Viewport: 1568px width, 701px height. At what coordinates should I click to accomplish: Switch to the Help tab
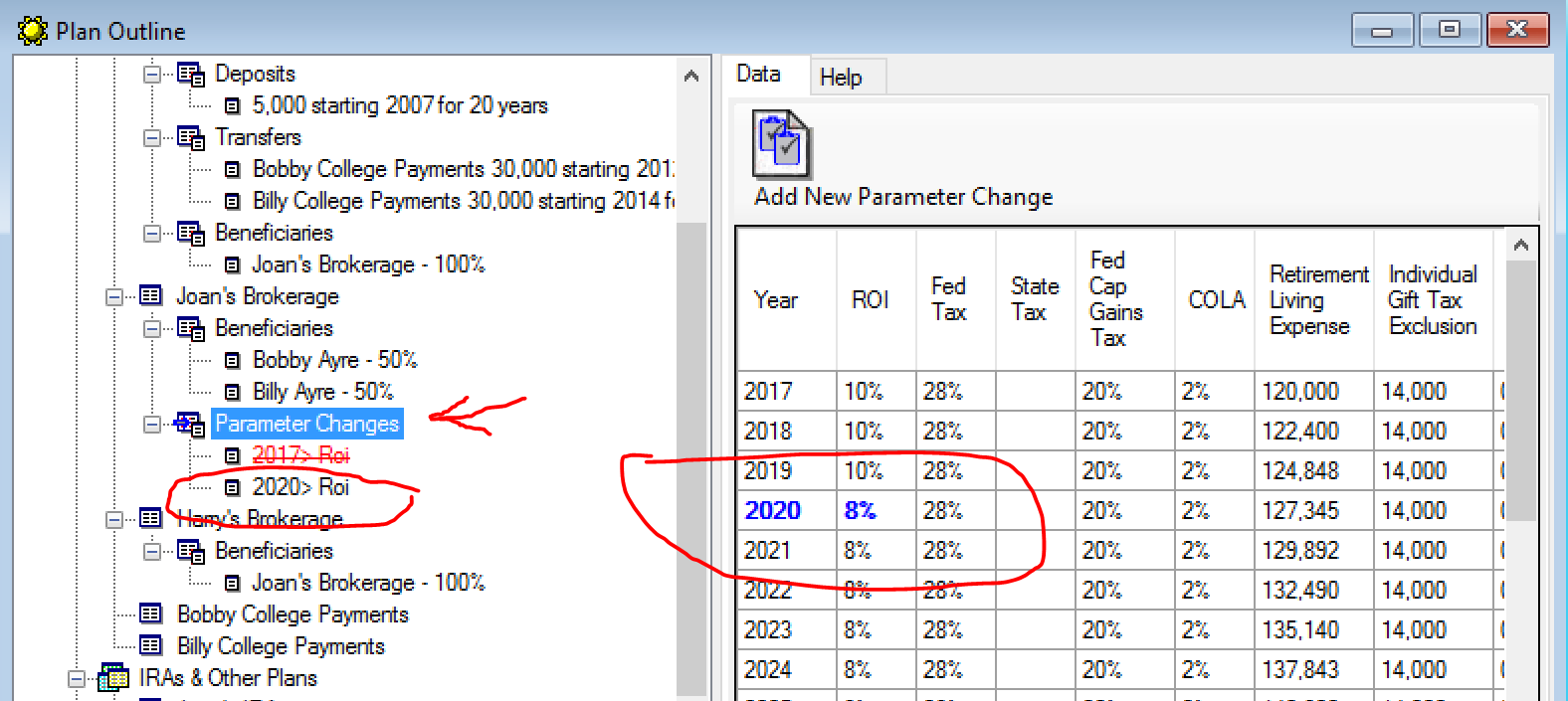[x=841, y=78]
